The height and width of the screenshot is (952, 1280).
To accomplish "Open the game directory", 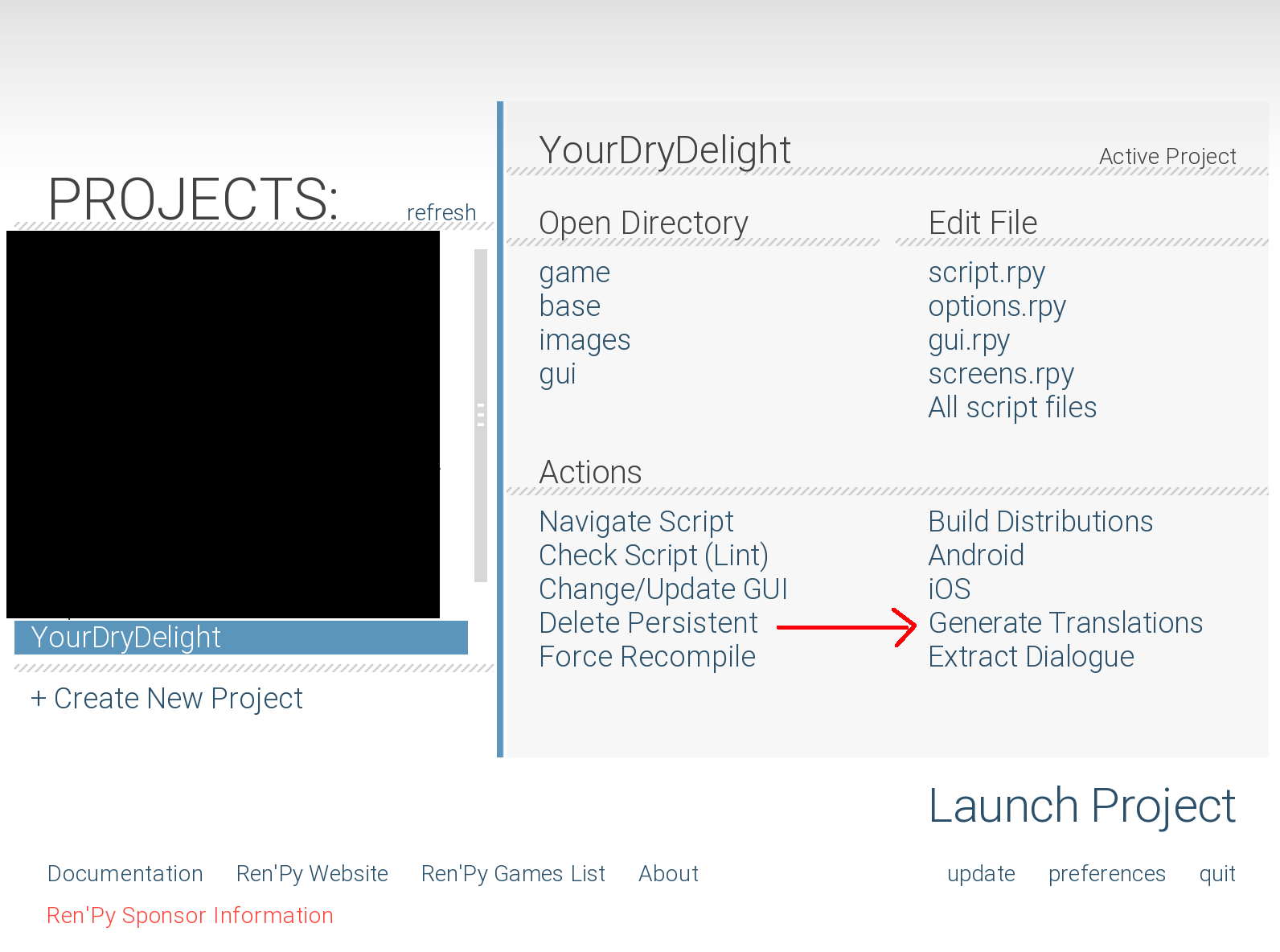I will (575, 273).
